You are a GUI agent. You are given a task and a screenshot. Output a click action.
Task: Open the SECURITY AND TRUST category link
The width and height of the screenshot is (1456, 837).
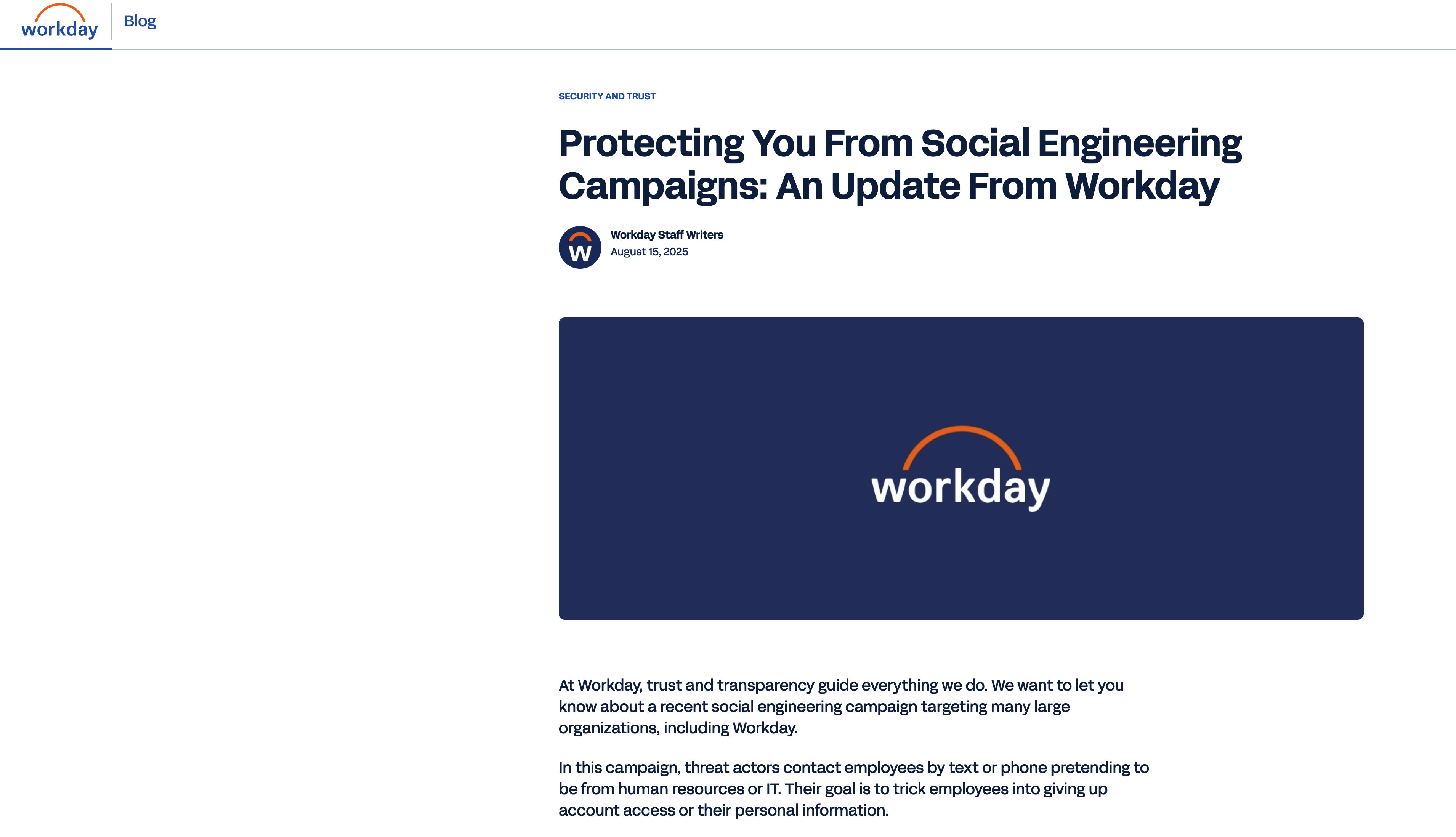click(x=606, y=96)
